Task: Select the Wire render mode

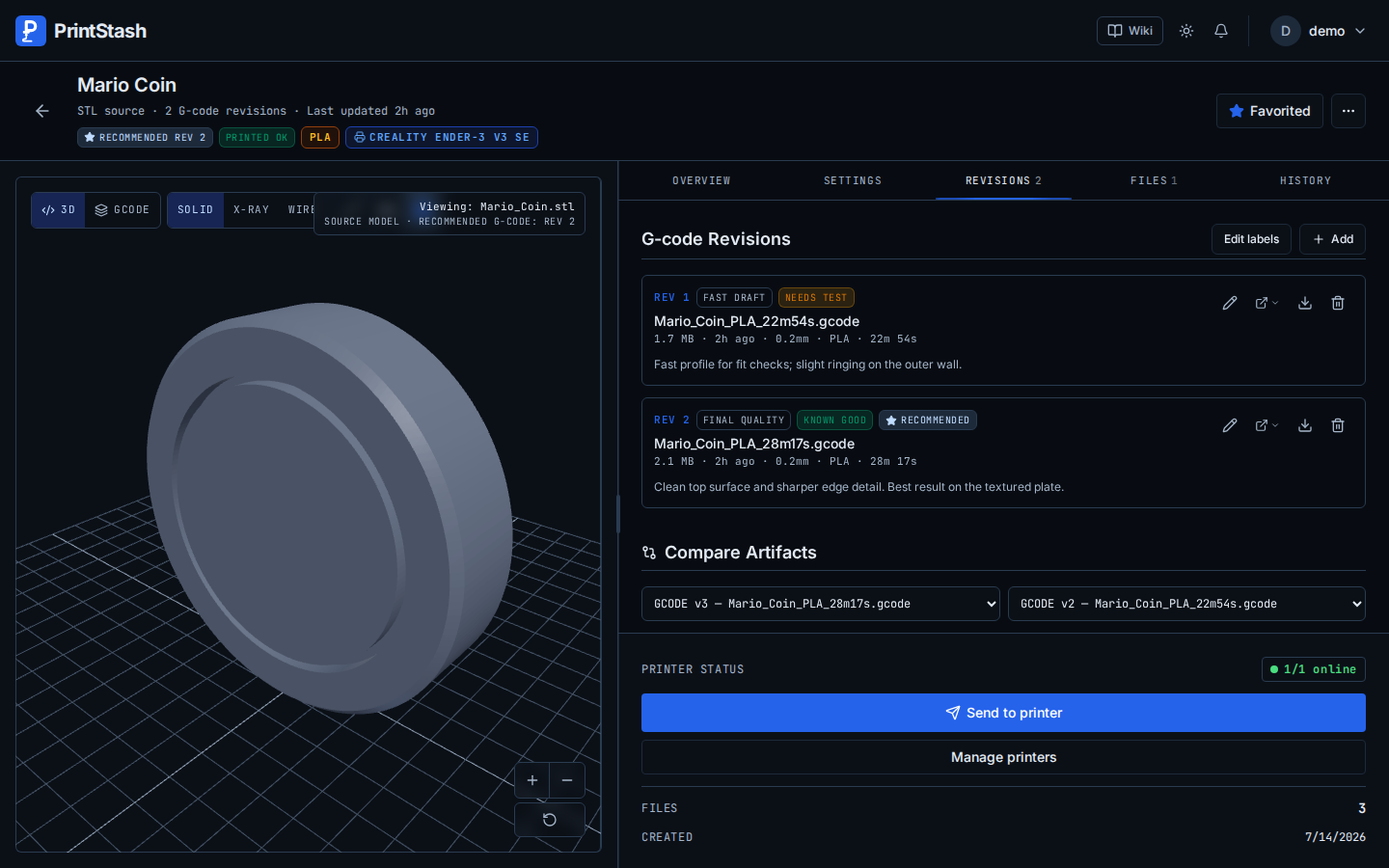Action: tap(300, 210)
